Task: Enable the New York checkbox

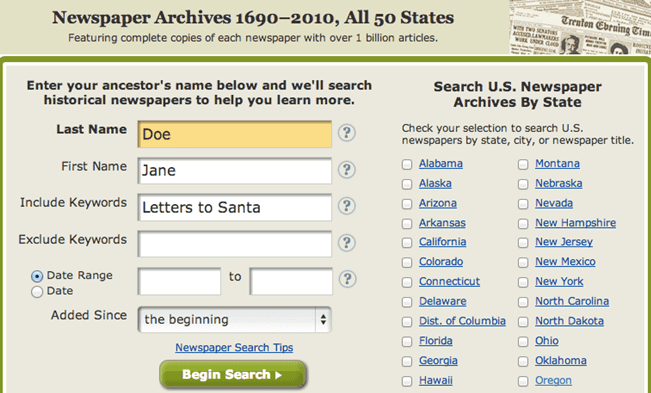Action: 523,282
